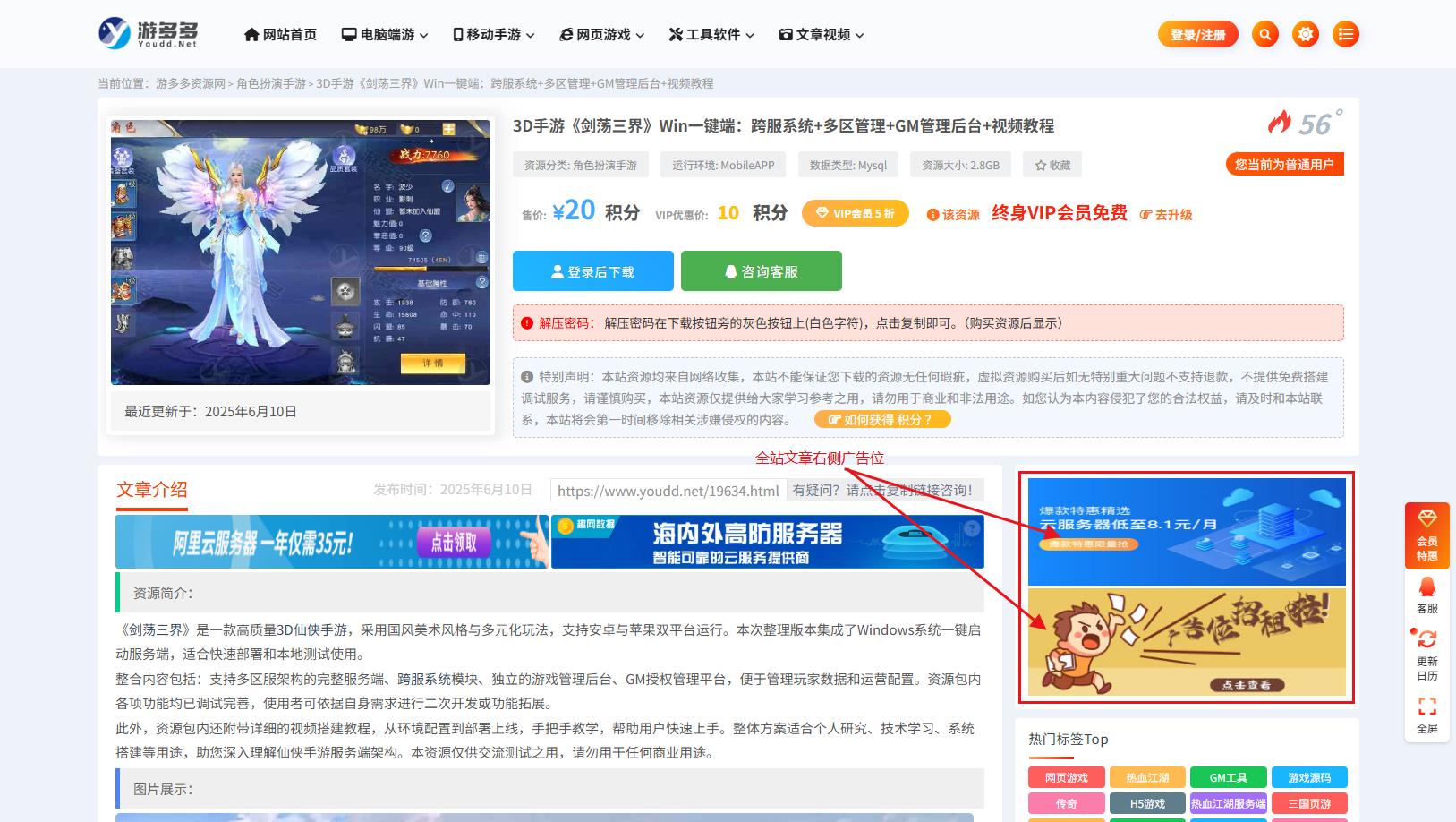Toggle 全屏 fullscreen sidebar icon
The width and height of the screenshot is (1456, 822).
[x=1426, y=715]
